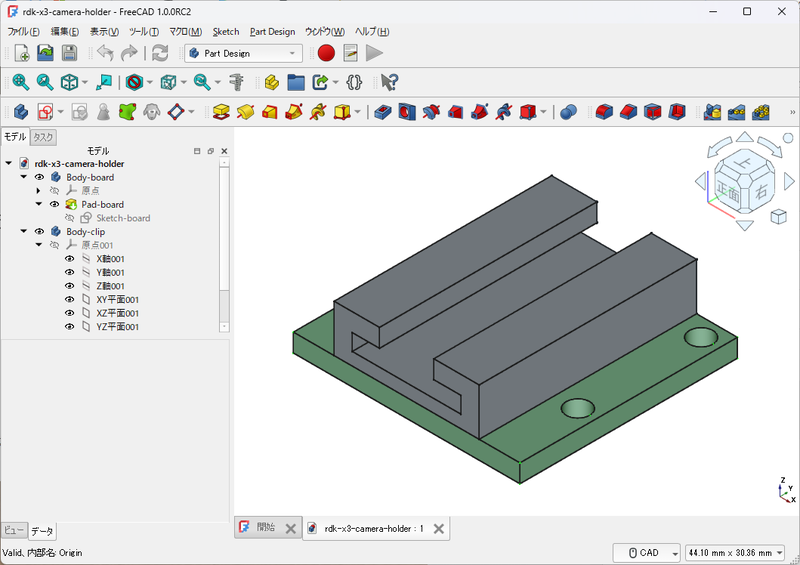
Task: Select the Pocket tool icon
Action: [383, 111]
